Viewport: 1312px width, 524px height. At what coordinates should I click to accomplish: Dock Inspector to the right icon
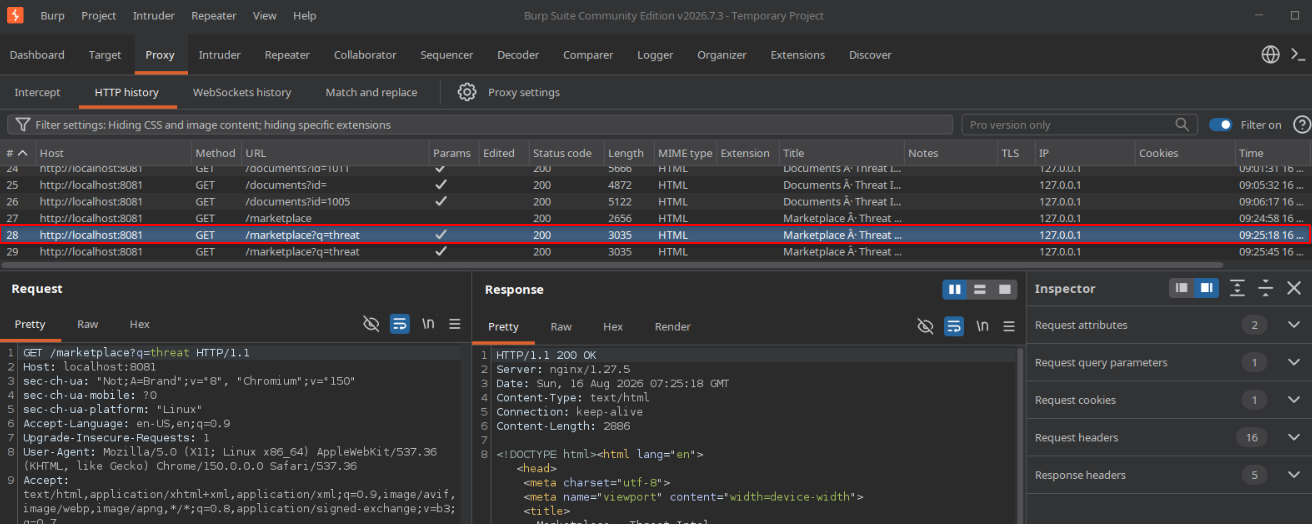[1206, 288]
